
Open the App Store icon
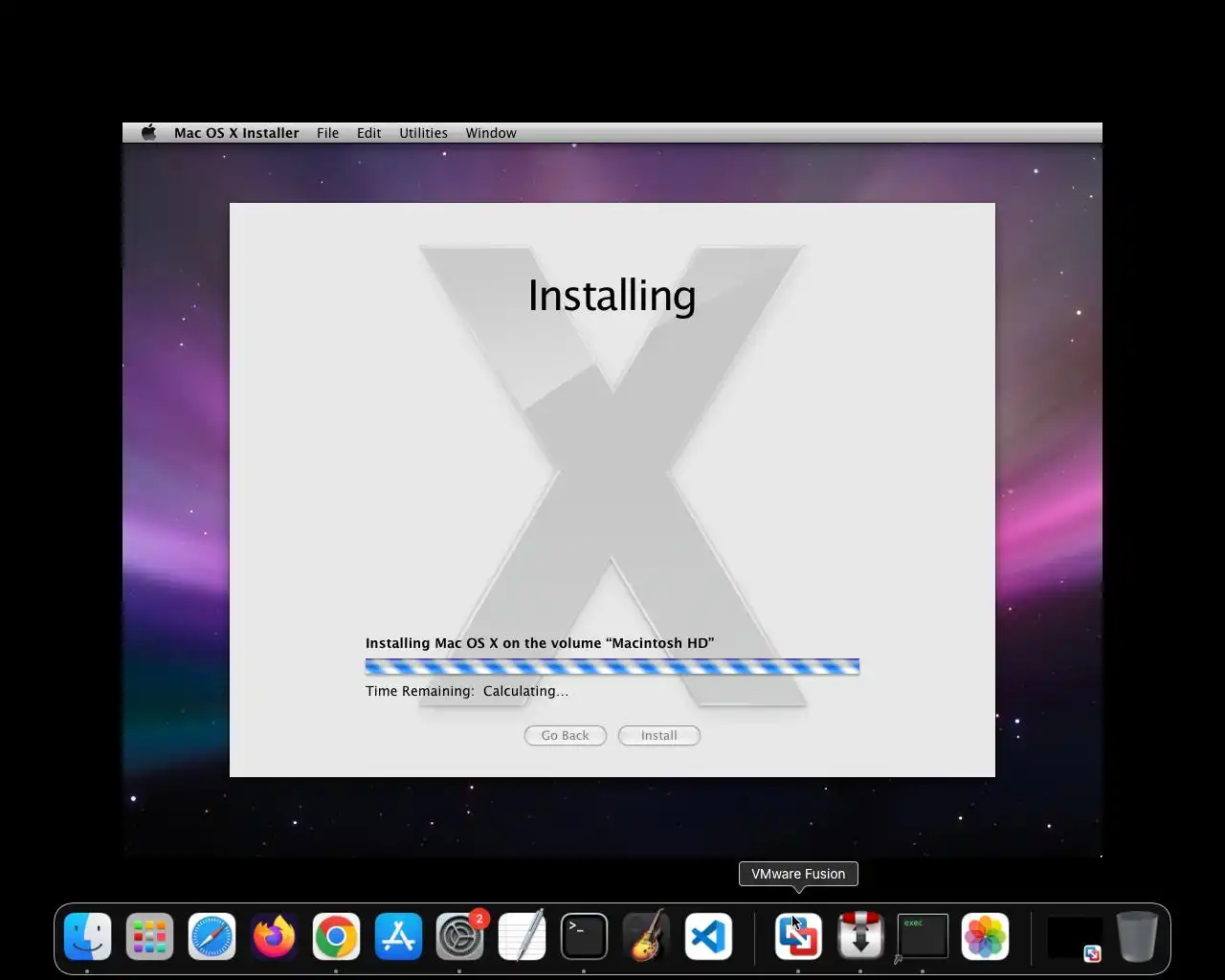coord(398,936)
